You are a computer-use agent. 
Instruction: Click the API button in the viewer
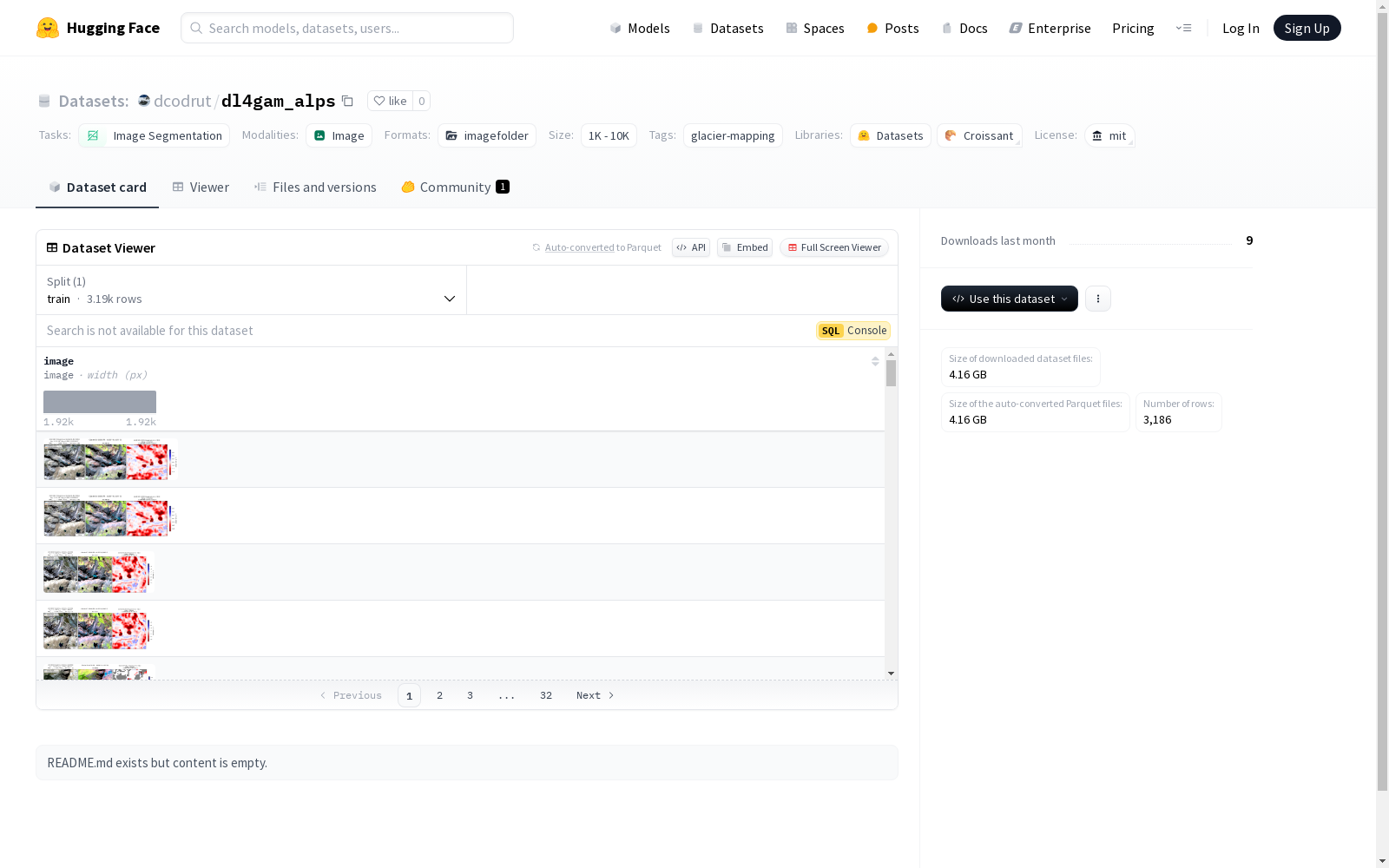pyautogui.click(x=691, y=247)
